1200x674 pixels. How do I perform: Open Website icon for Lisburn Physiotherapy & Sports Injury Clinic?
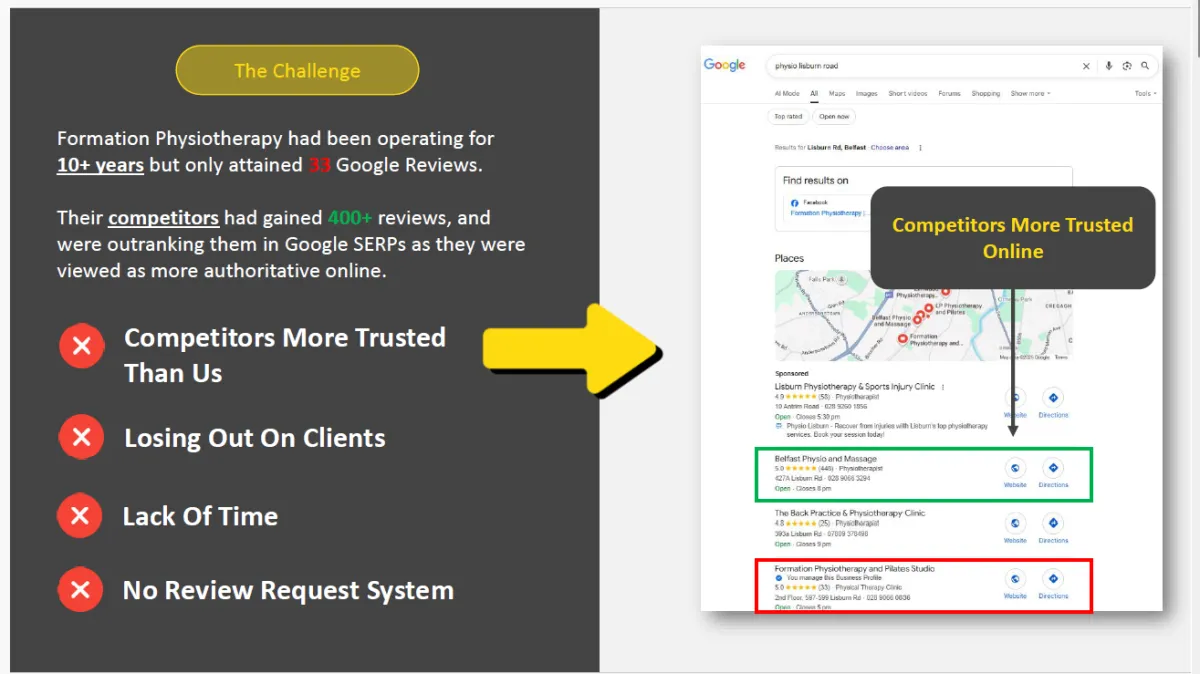pyautogui.click(x=1015, y=398)
